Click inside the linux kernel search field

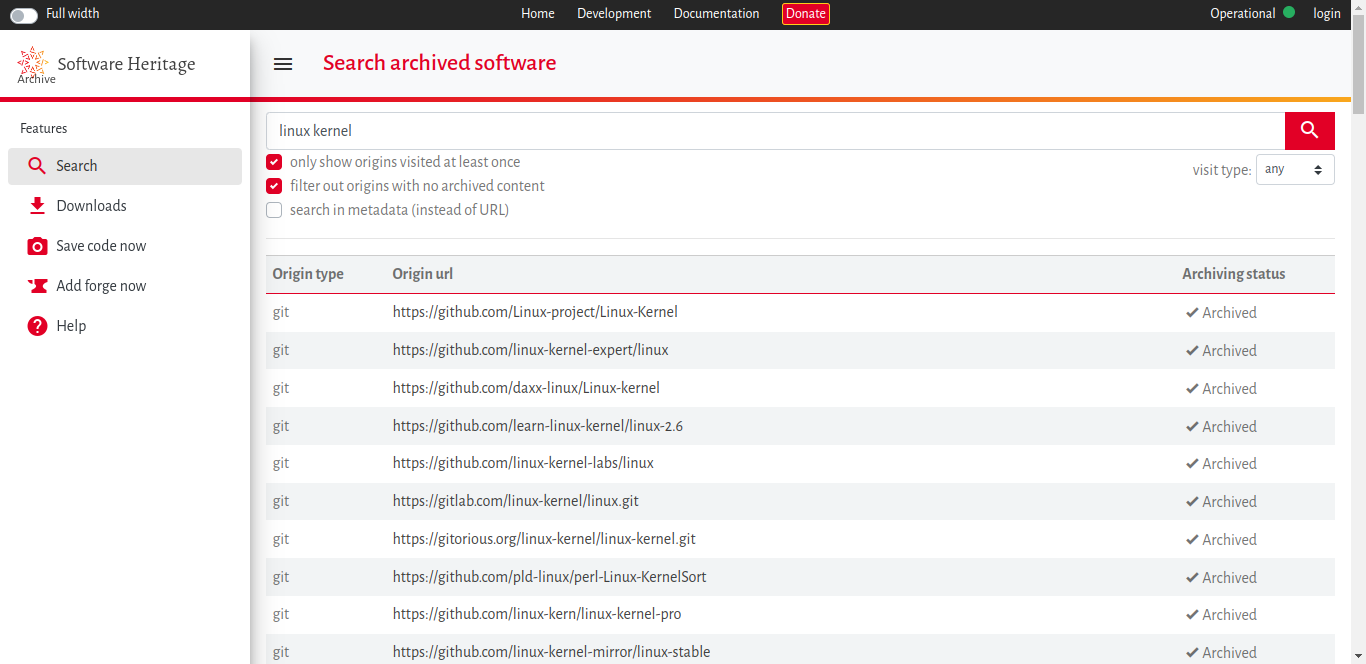(775, 131)
